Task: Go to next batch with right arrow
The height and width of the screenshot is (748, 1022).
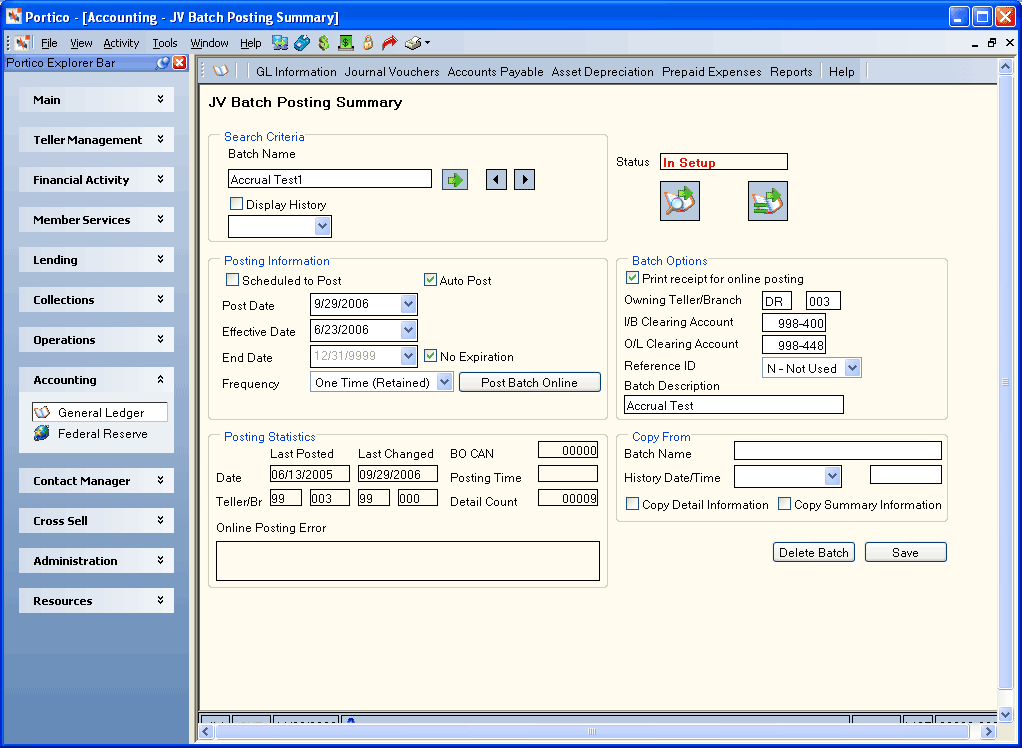Action: [525, 179]
